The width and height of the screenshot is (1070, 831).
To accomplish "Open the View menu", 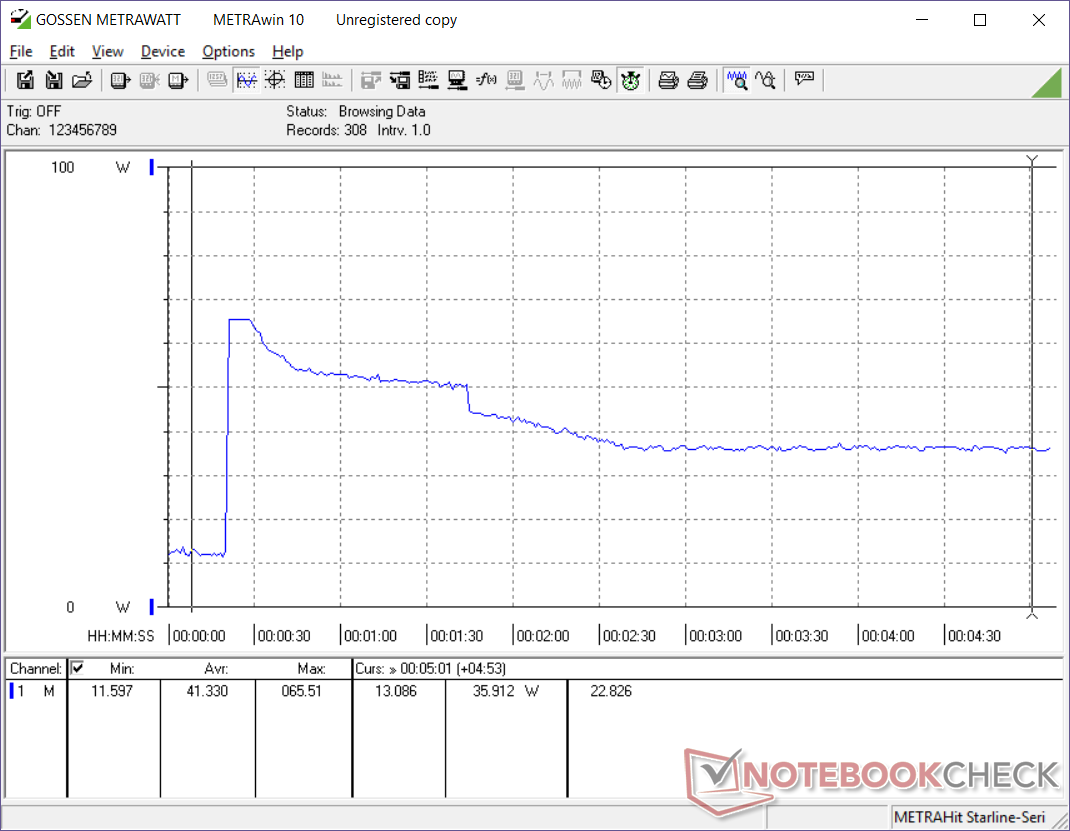I will [107, 51].
